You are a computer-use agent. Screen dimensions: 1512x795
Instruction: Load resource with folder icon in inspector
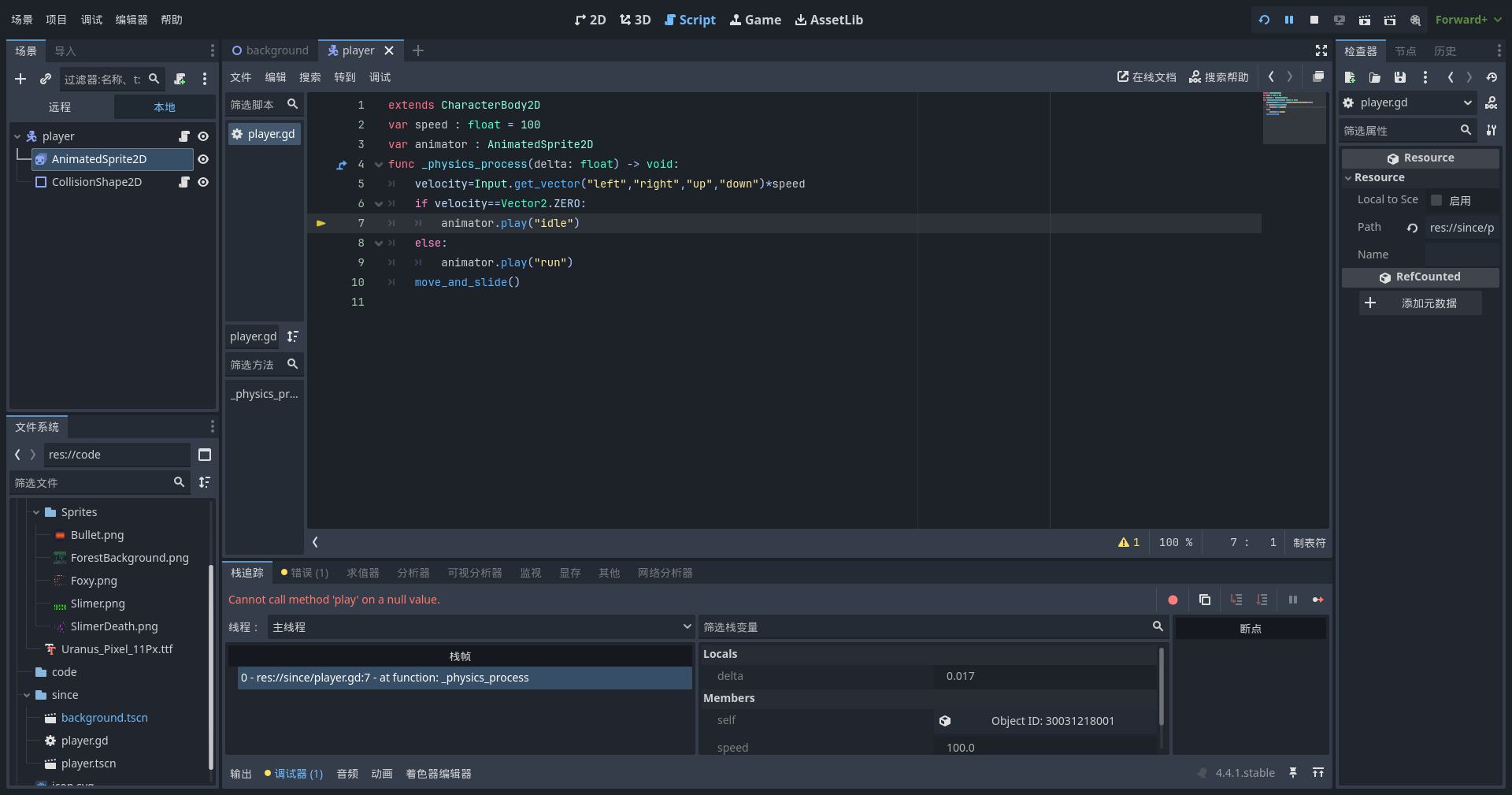point(1375,77)
